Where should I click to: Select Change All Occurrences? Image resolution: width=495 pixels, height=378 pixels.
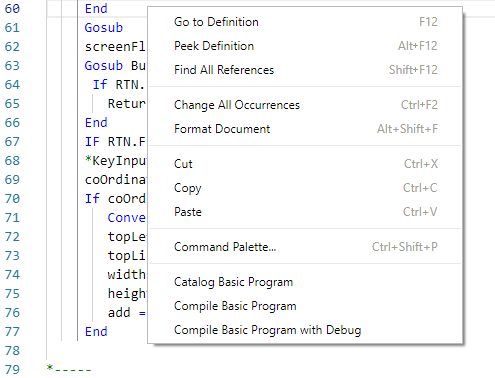[305, 105]
